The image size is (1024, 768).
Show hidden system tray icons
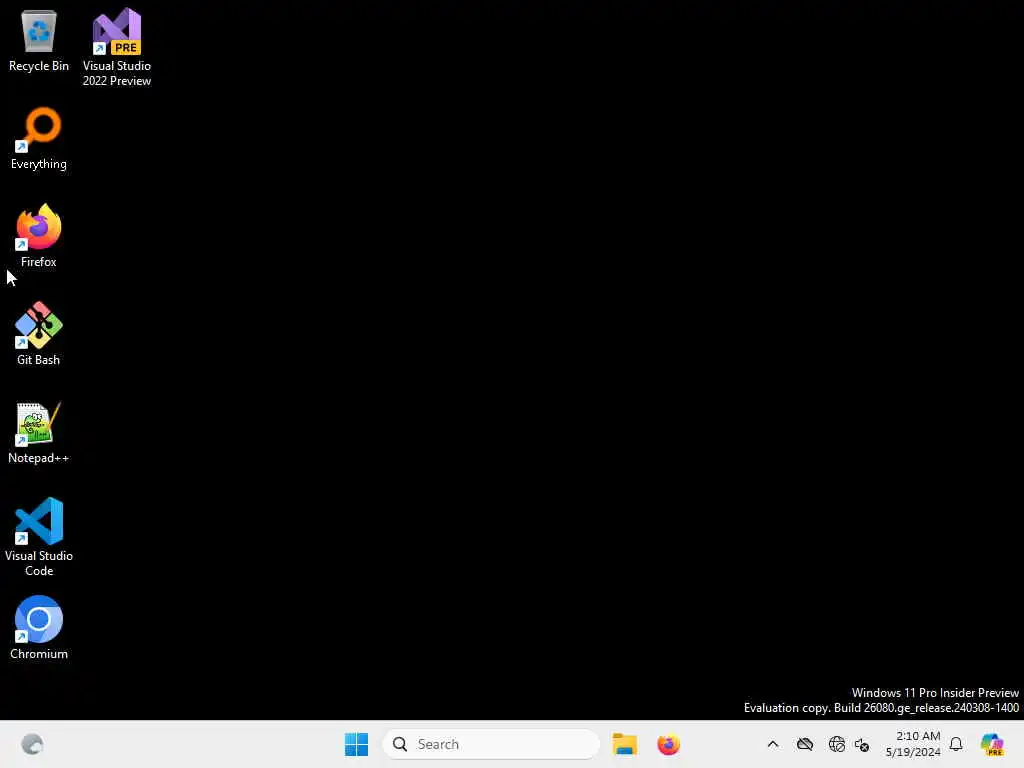pos(773,744)
